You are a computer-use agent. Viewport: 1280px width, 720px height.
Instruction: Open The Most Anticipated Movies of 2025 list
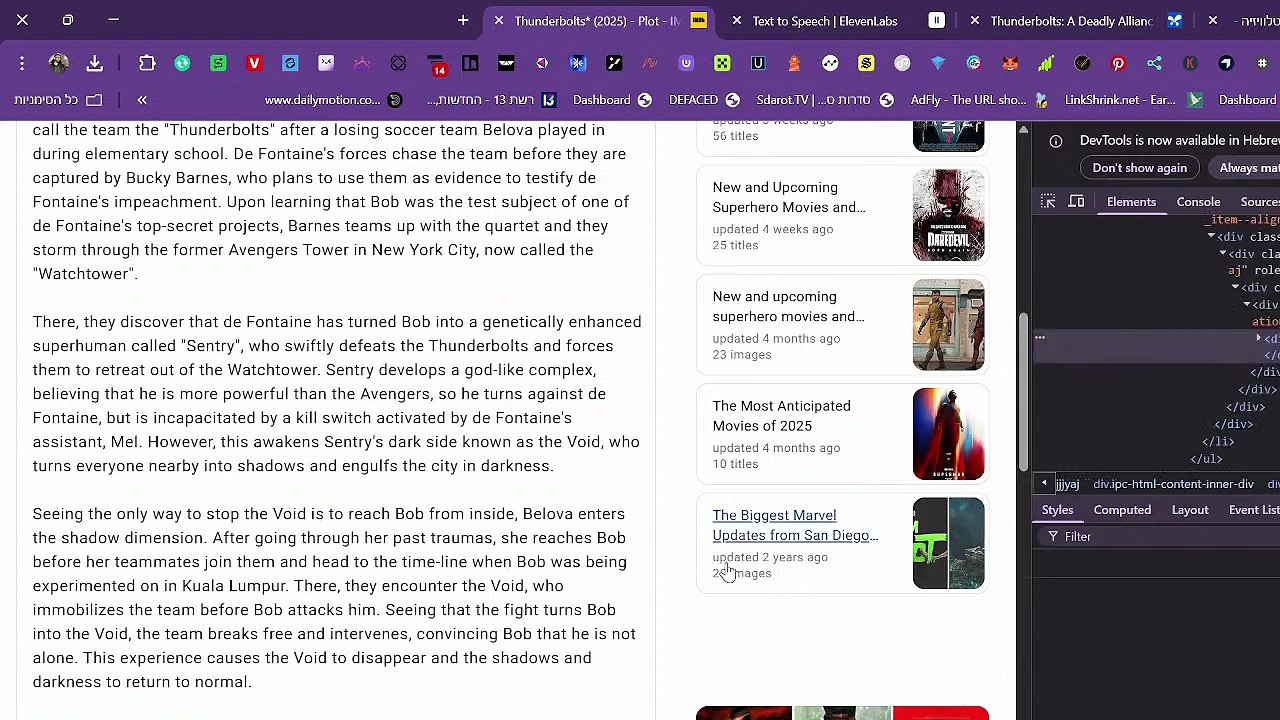click(x=782, y=416)
